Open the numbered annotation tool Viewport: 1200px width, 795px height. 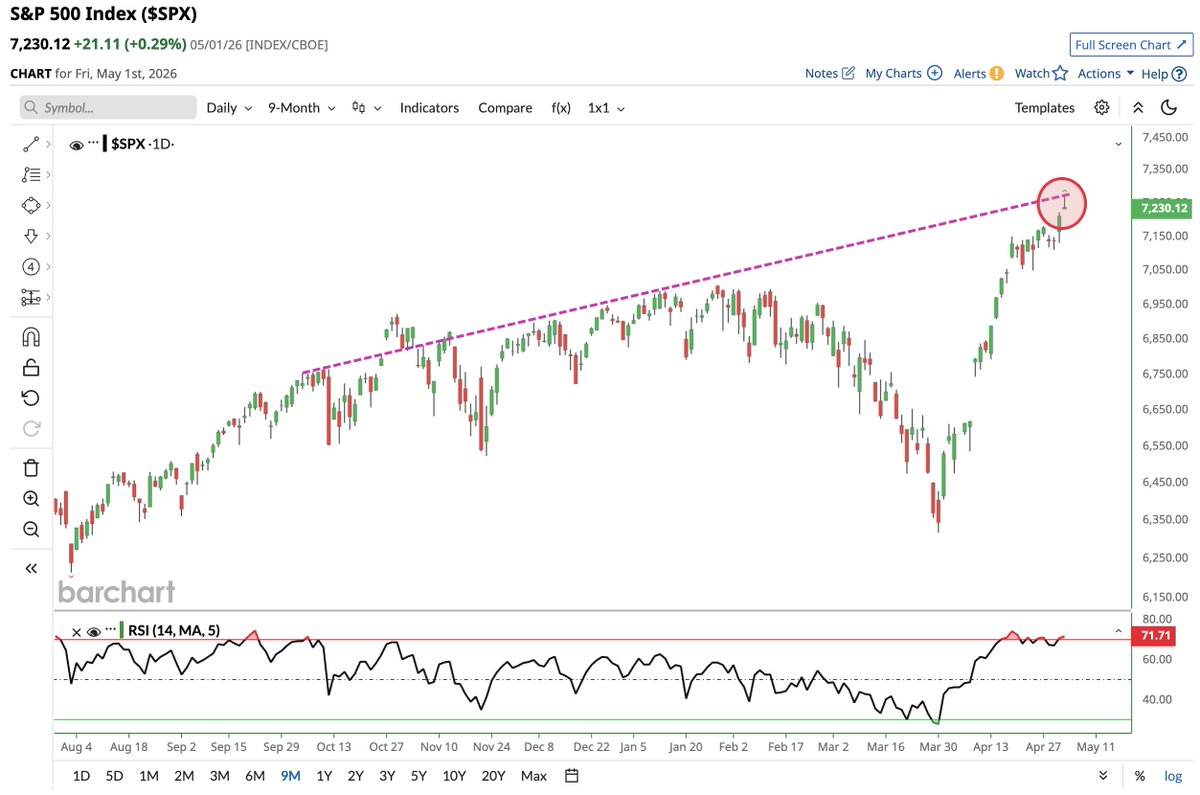30,267
